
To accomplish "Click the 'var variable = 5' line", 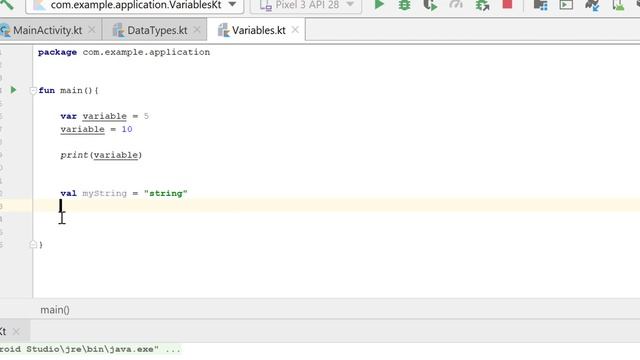I will 104,116.
